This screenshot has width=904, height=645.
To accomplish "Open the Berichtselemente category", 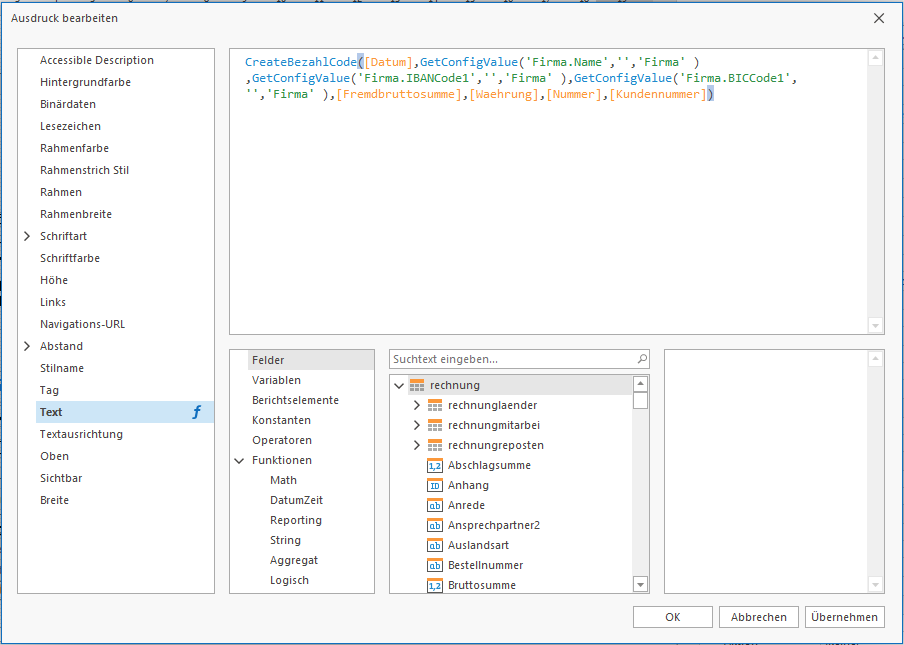I will pos(295,400).
